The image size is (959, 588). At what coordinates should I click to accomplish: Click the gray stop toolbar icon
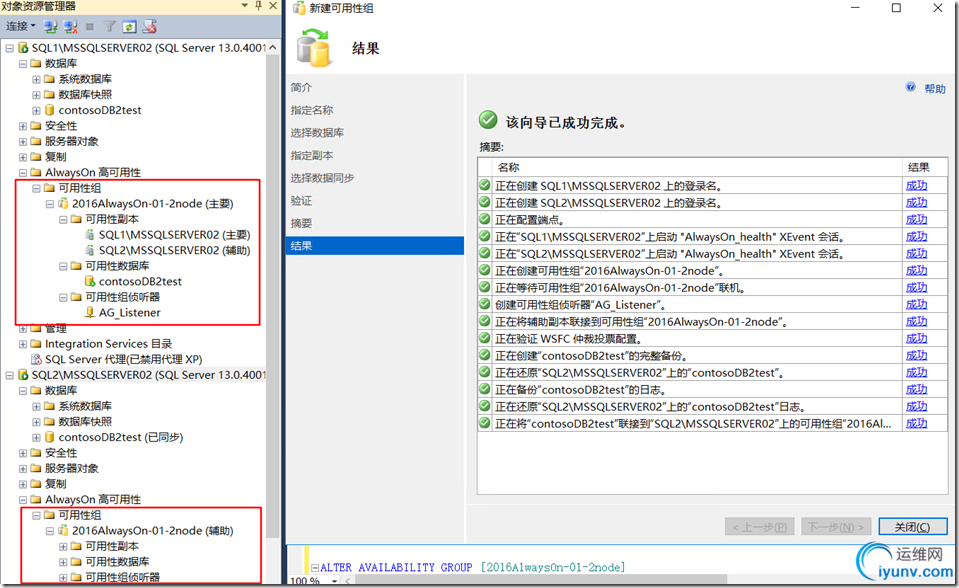coord(90,26)
